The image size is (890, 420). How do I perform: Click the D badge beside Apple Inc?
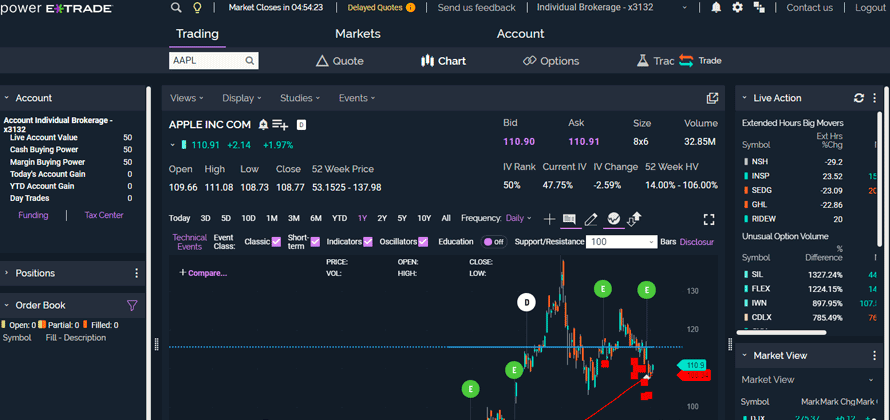[x=301, y=124]
